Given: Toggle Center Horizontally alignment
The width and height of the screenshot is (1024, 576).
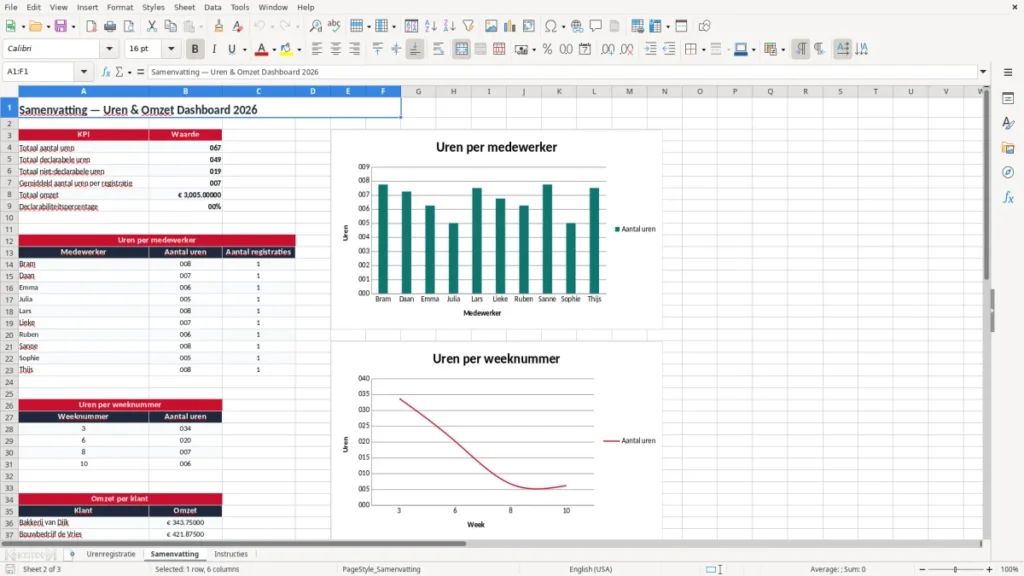Looking at the screenshot, I should pyautogui.click(x=336, y=49).
